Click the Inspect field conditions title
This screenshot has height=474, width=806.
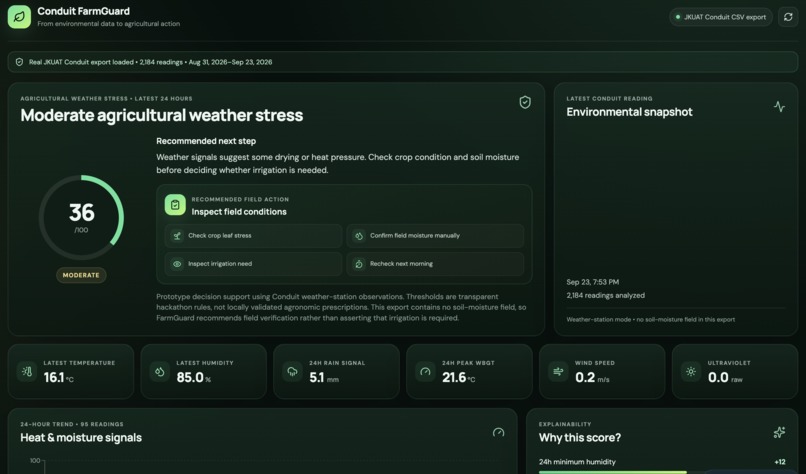tap(239, 212)
